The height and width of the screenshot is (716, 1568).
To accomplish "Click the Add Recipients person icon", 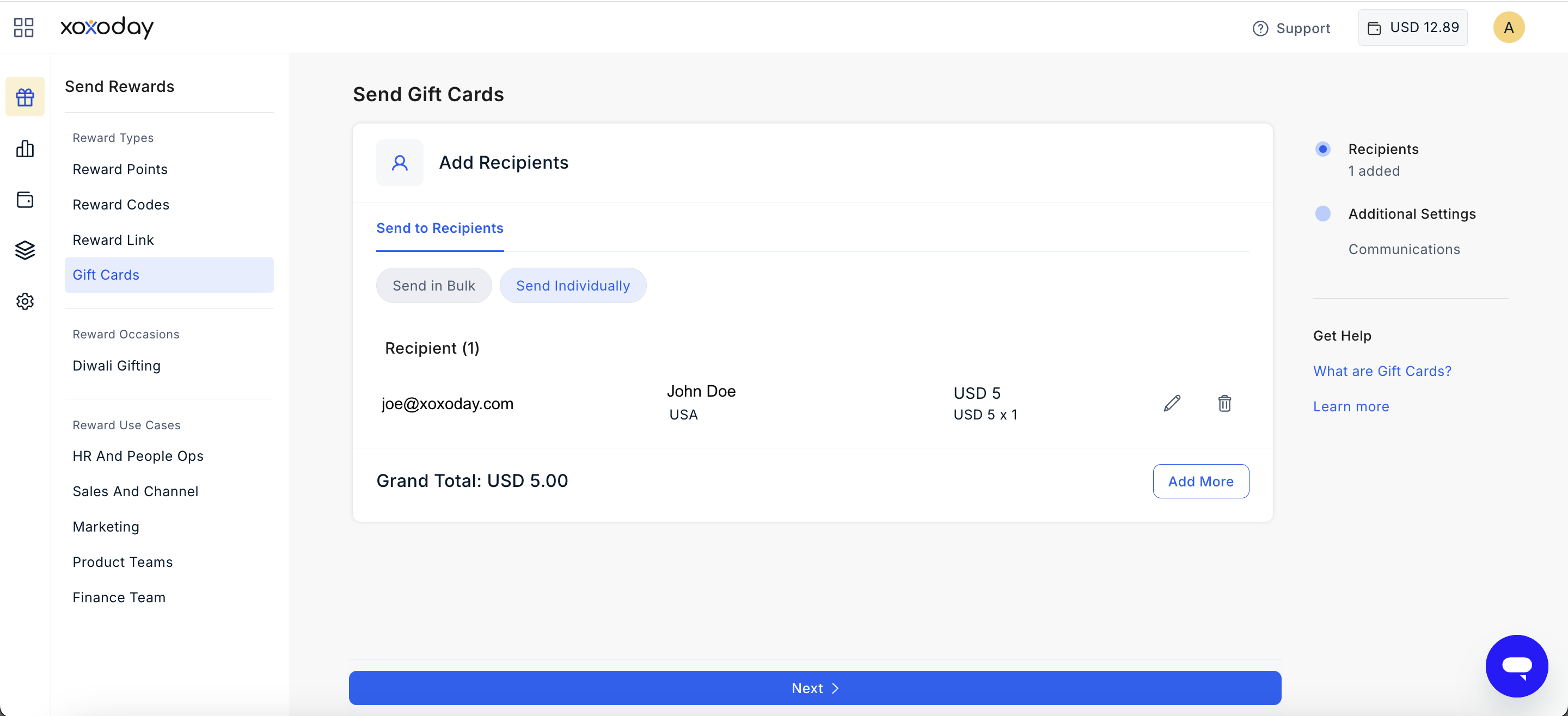I will tap(400, 163).
